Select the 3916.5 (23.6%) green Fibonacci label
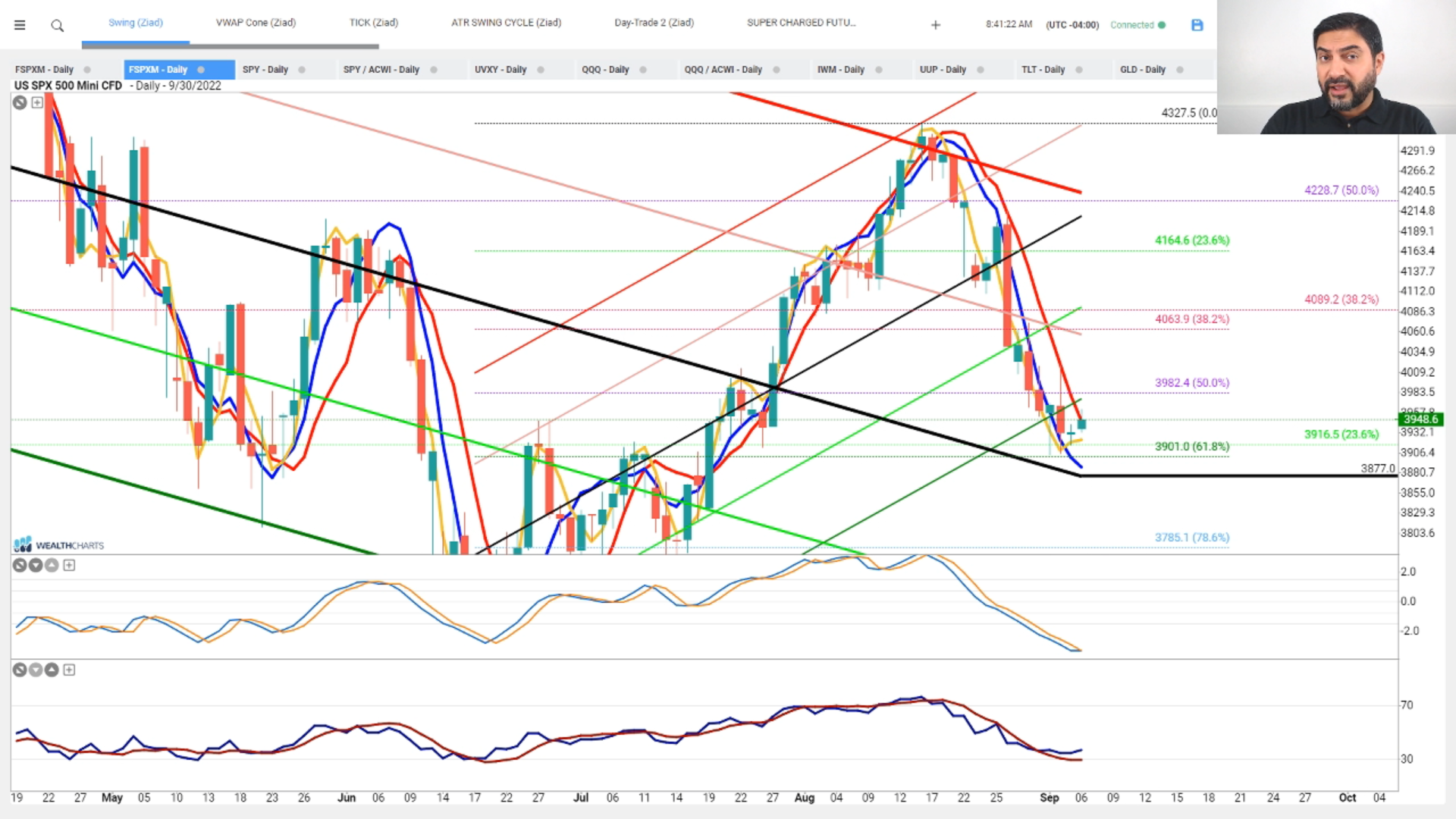The width and height of the screenshot is (1456, 819). pos(1341,435)
